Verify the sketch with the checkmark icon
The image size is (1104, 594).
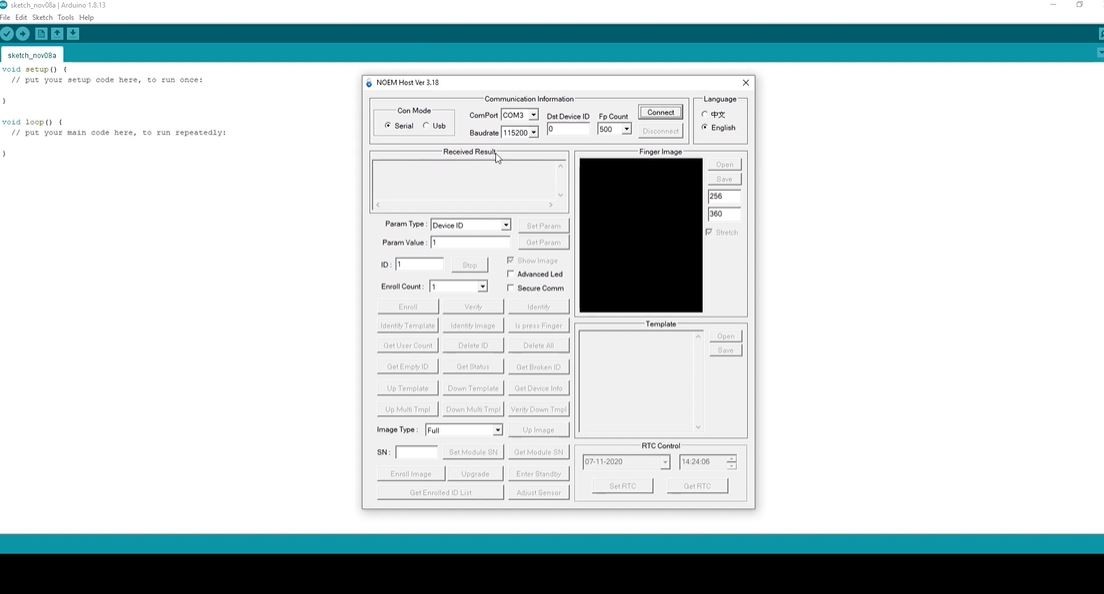[6, 33]
